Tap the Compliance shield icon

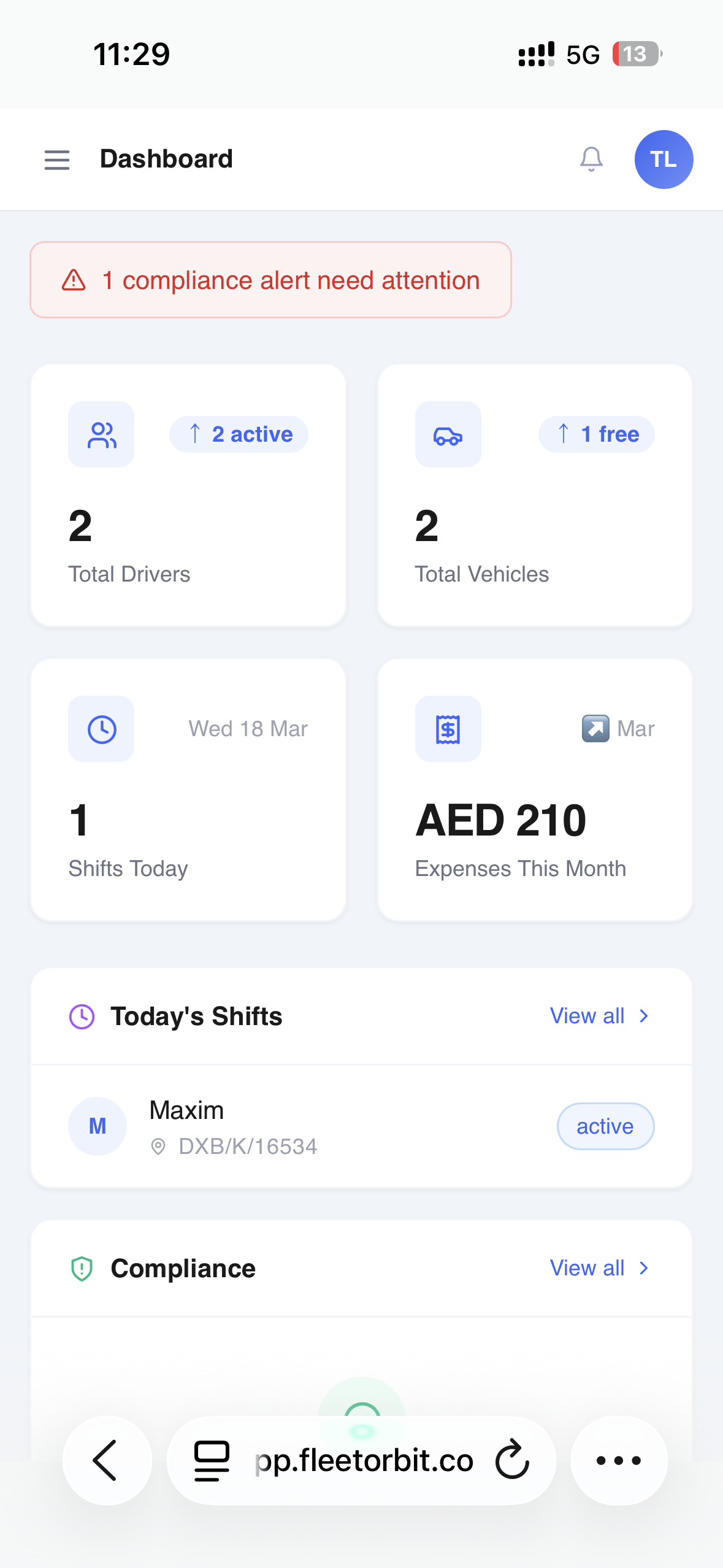click(82, 1269)
